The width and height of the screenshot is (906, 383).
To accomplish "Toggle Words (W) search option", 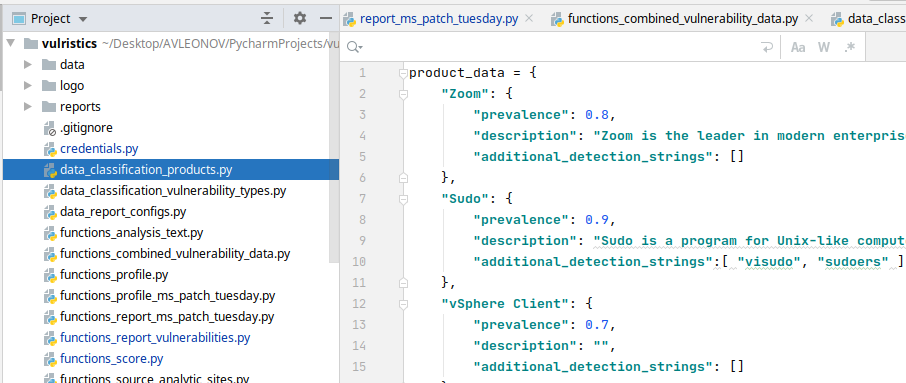I will 824,47.
